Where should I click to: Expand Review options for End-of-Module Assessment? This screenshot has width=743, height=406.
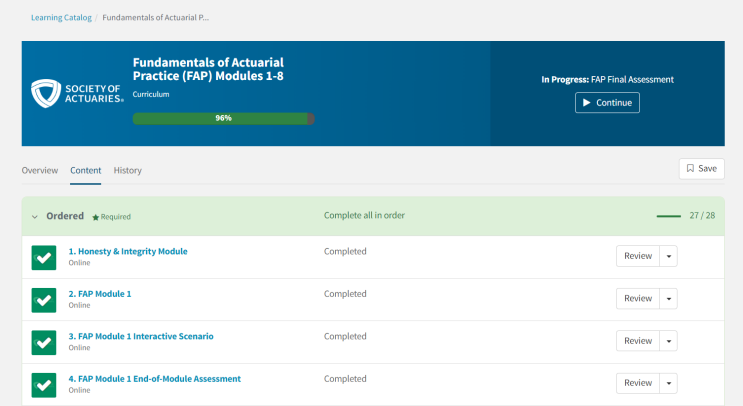point(669,383)
